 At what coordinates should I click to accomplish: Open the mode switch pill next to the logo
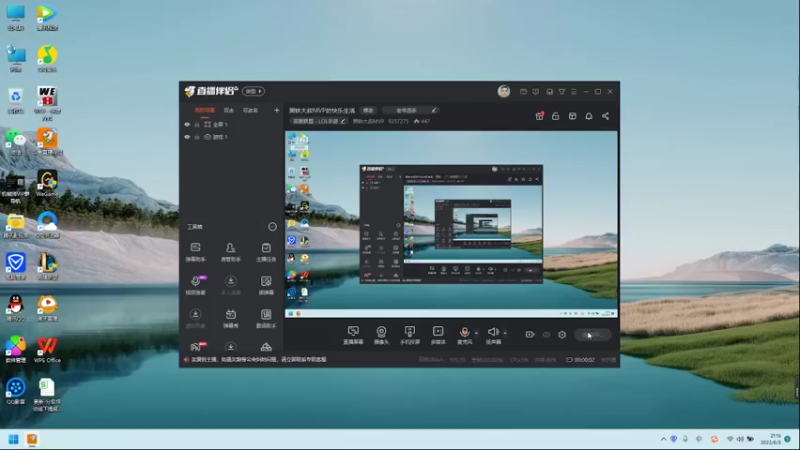point(253,91)
